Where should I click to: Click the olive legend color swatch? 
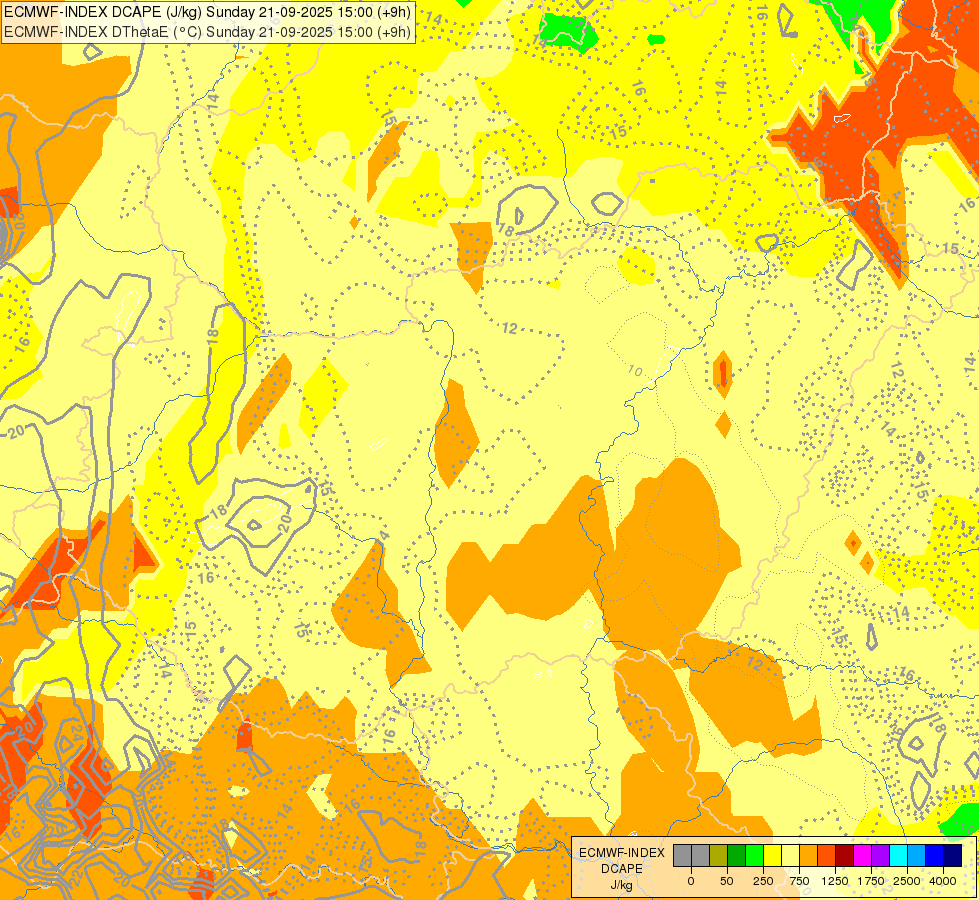[x=718, y=856]
